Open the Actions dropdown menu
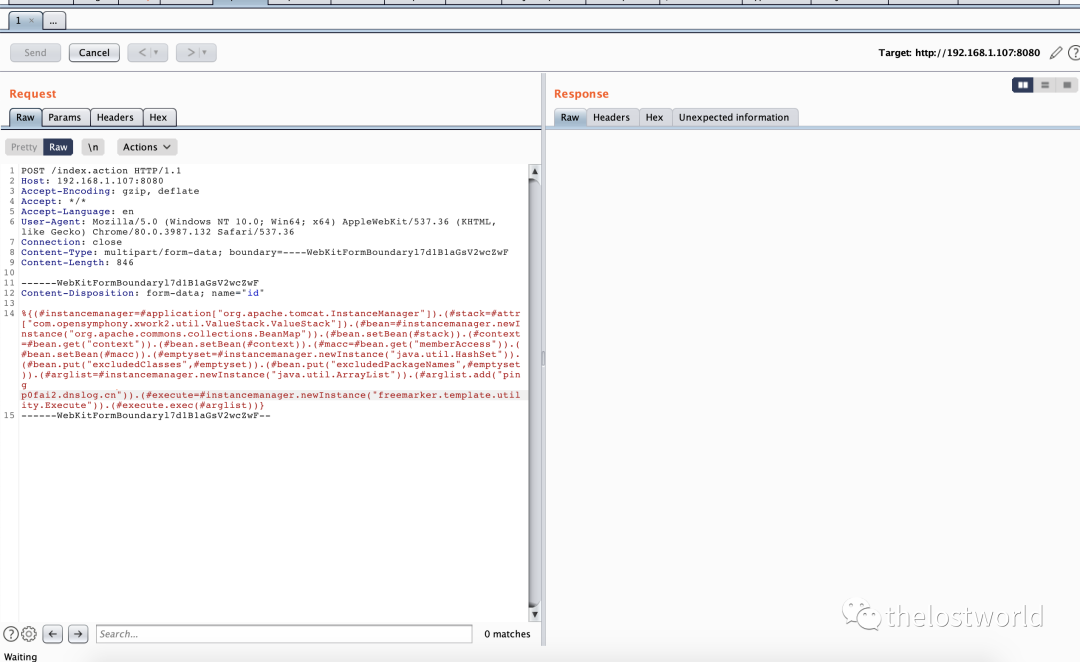Image resolution: width=1080 pixels, height=662 pixels. [147, 147]
